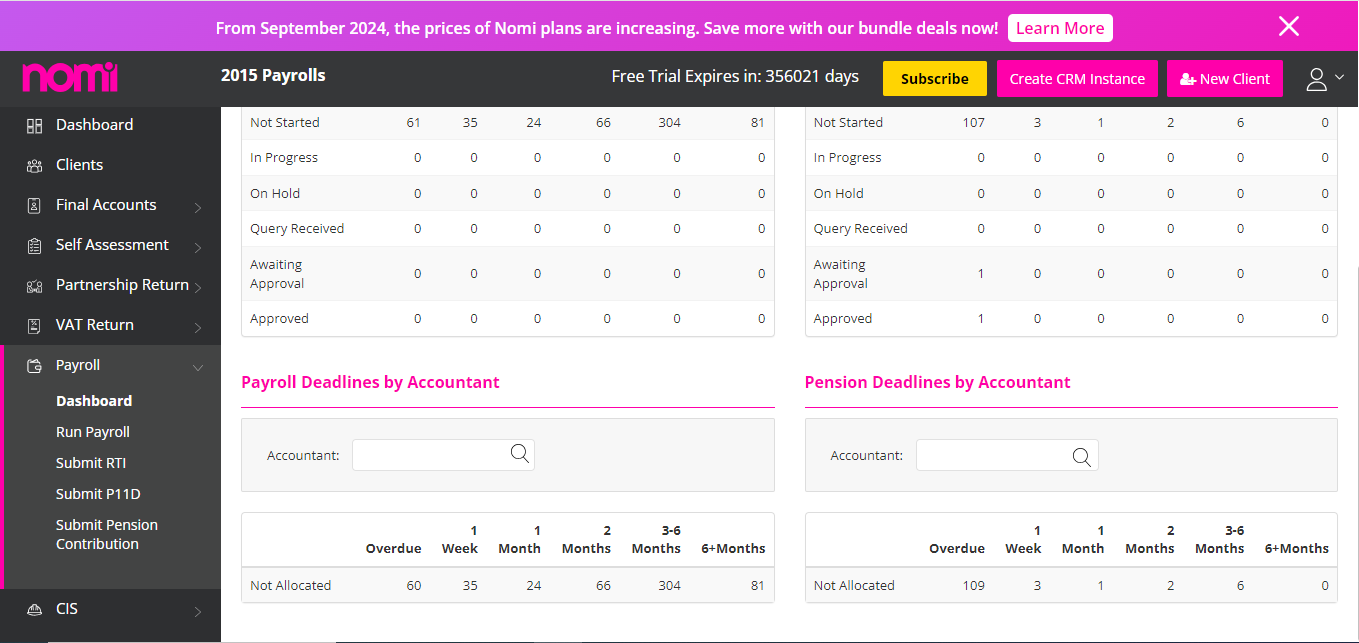Expand the CIS menu
1359x643 pixels.
point(198,612)
